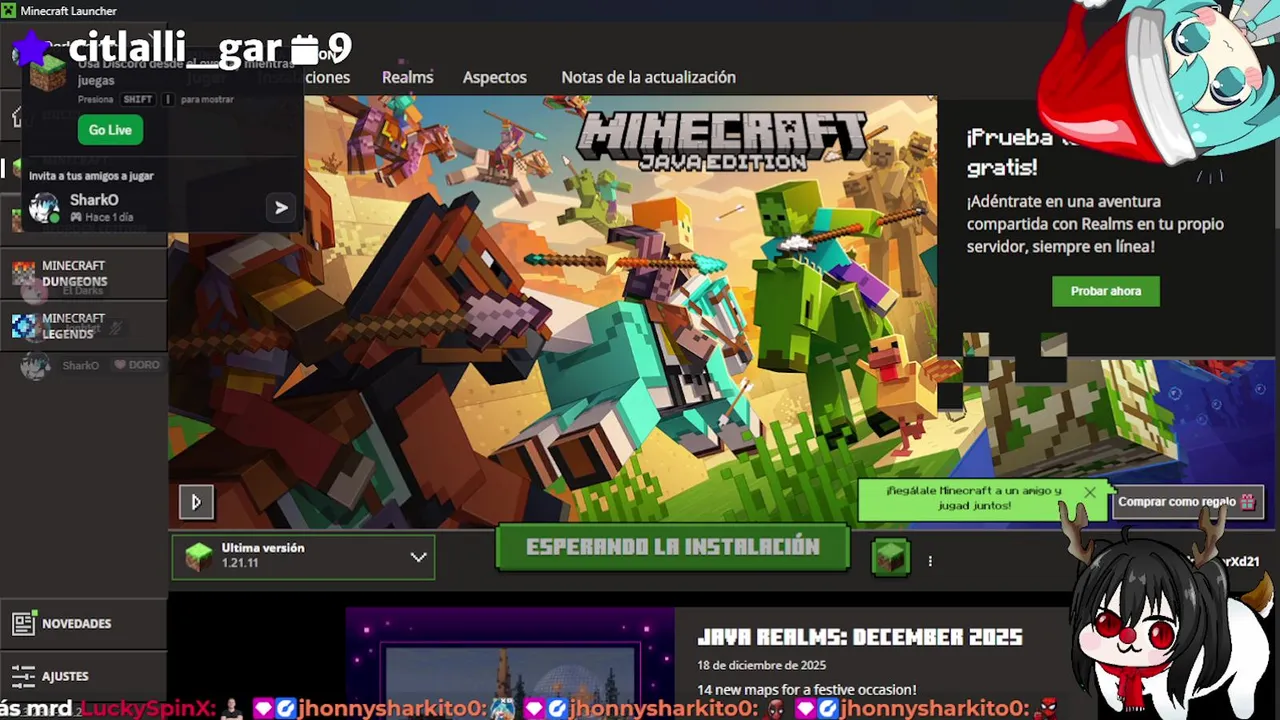Click the Novedades newspaper icon
This screenshot has height=720, width=1280.
[24, 623]
